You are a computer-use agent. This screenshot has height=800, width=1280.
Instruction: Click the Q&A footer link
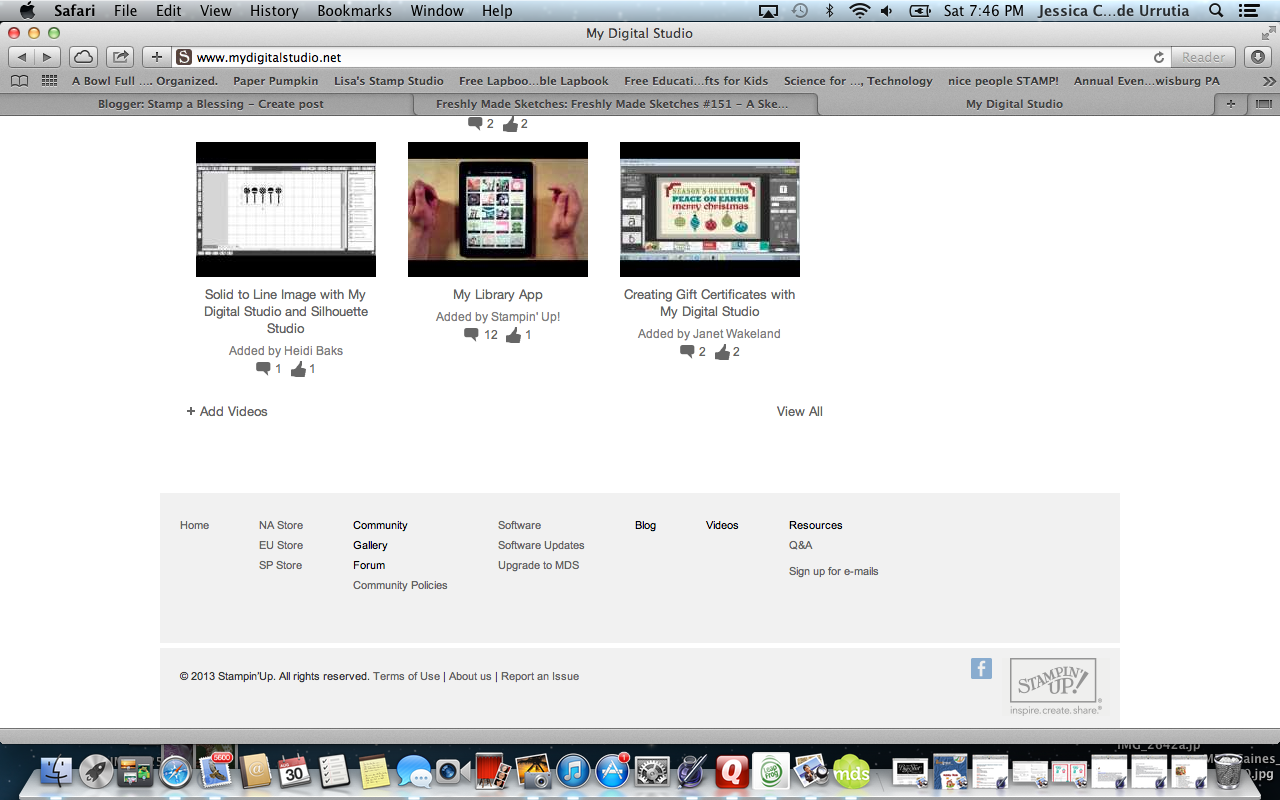(801, 545)
